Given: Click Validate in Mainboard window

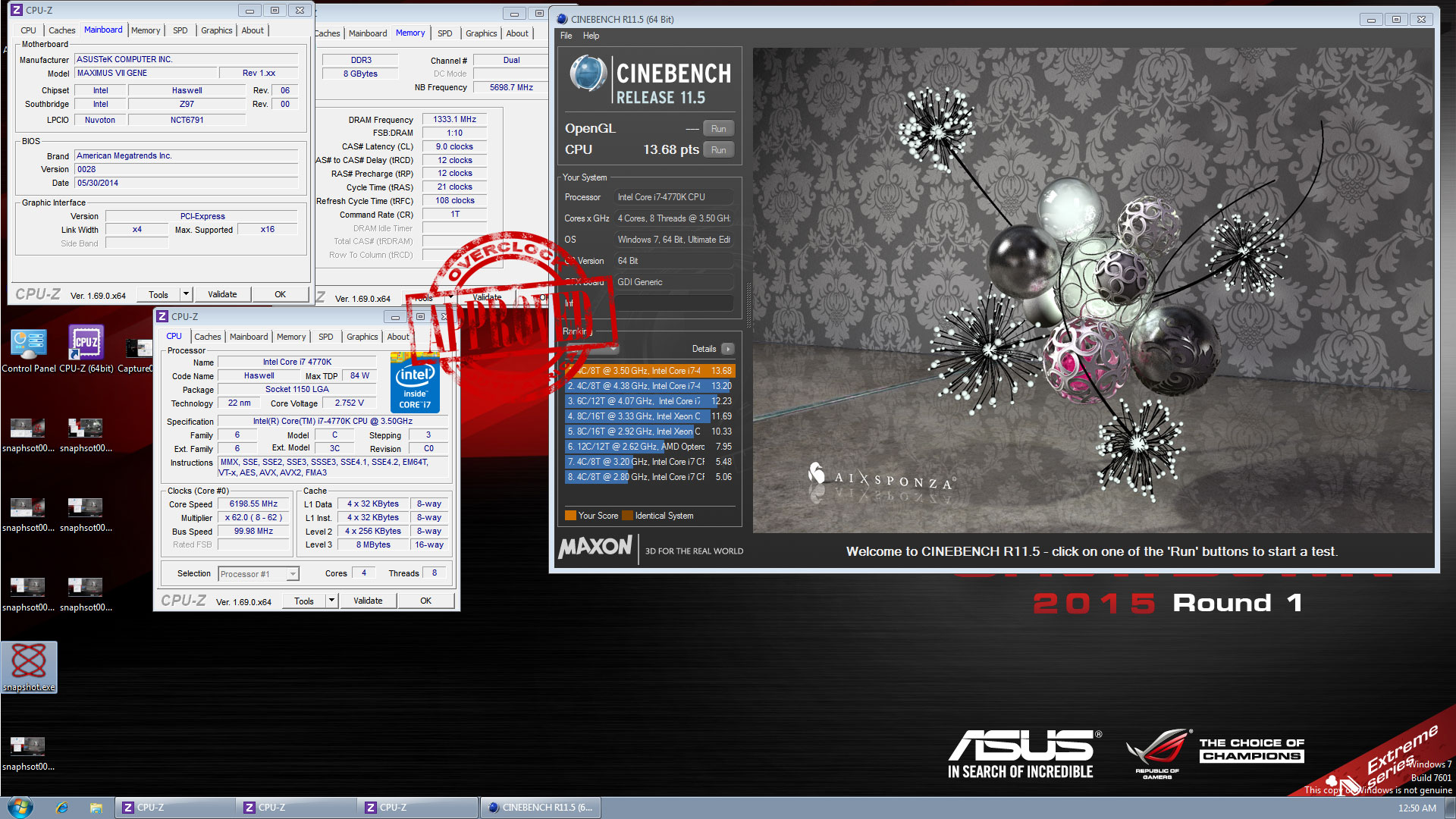Looking at the screenshot, I should 222,294.
